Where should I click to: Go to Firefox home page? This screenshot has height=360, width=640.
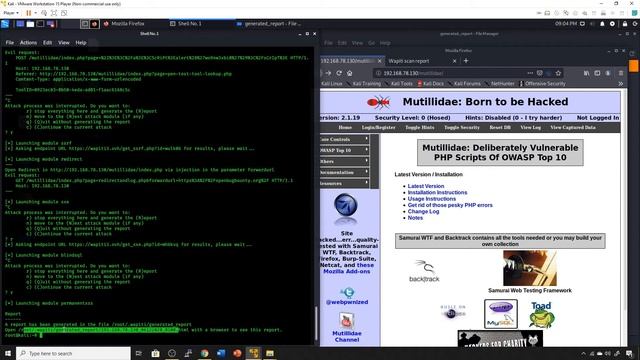tap(349, 73)
